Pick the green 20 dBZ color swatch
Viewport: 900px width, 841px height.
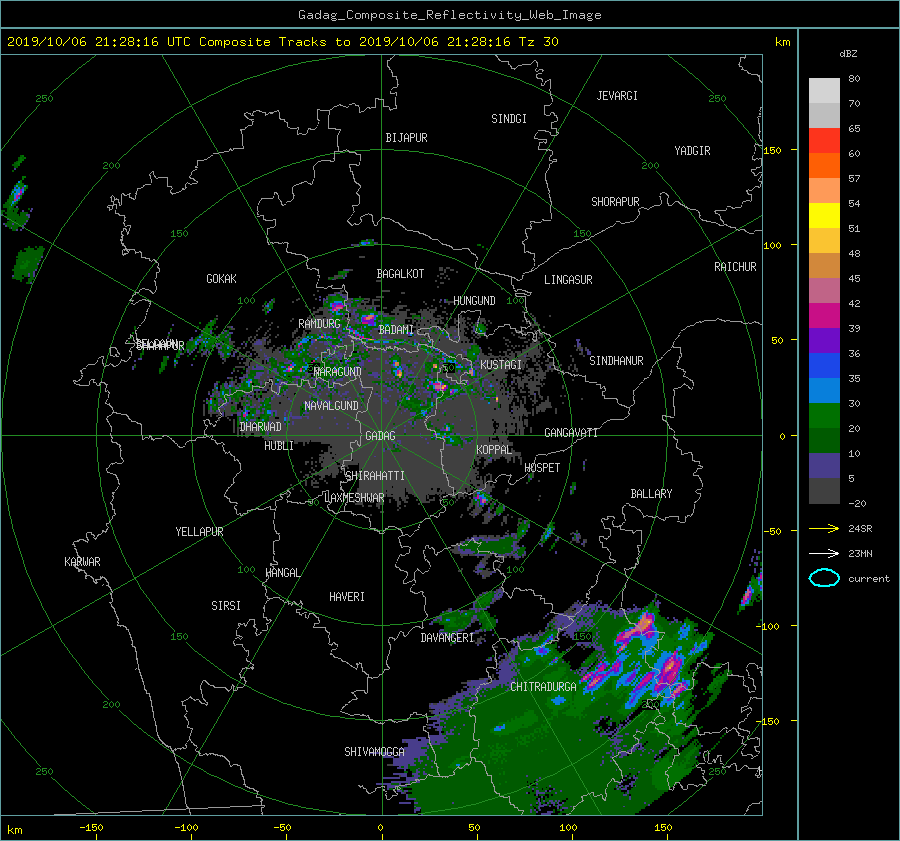[824, 416]
